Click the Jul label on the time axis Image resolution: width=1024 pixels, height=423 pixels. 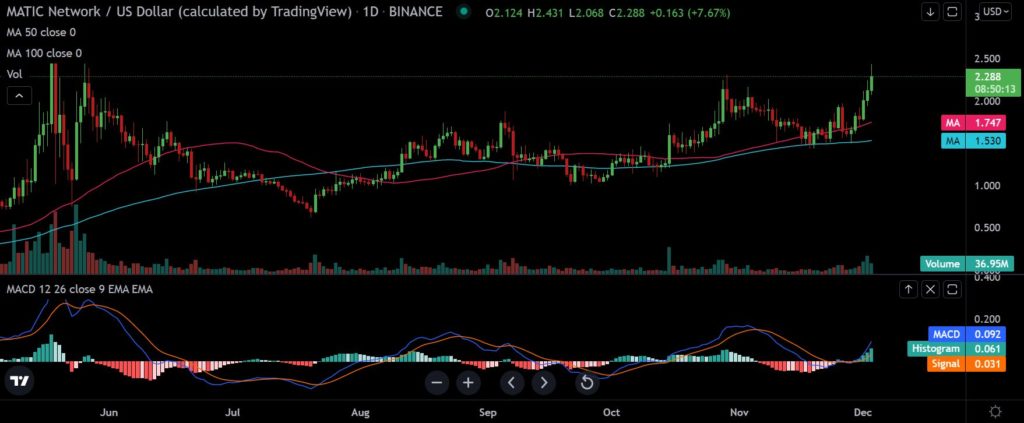tap(233, 413)
